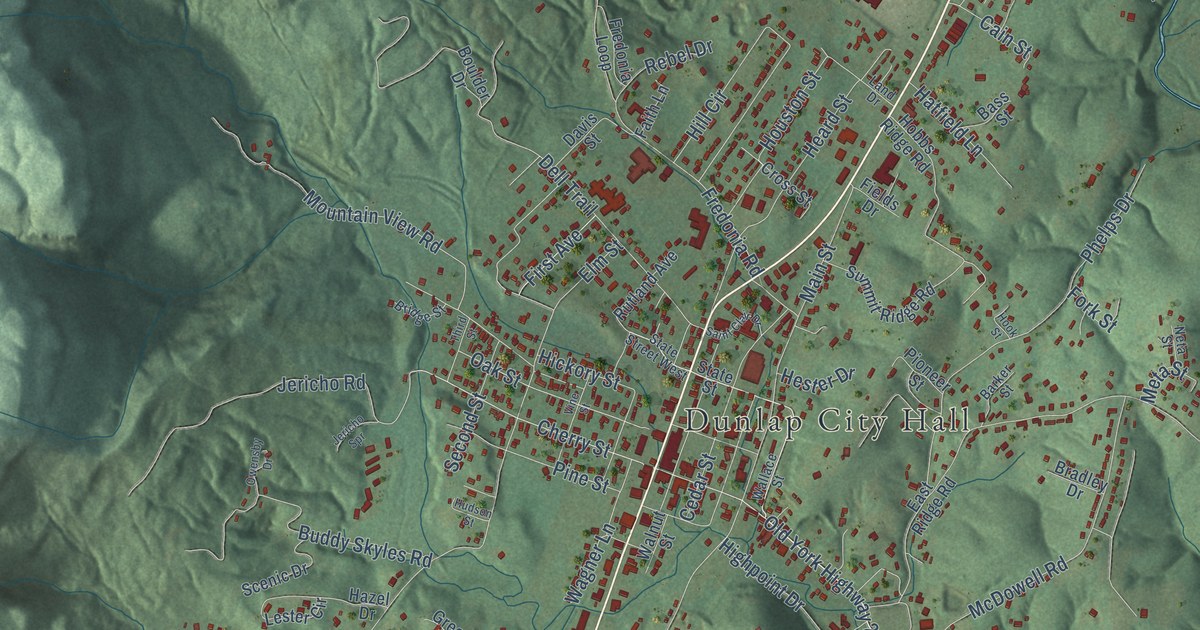The height and width of the screenshot is (630, 1200).
Task: Click the Heard St label
Action: pos(827,126)
